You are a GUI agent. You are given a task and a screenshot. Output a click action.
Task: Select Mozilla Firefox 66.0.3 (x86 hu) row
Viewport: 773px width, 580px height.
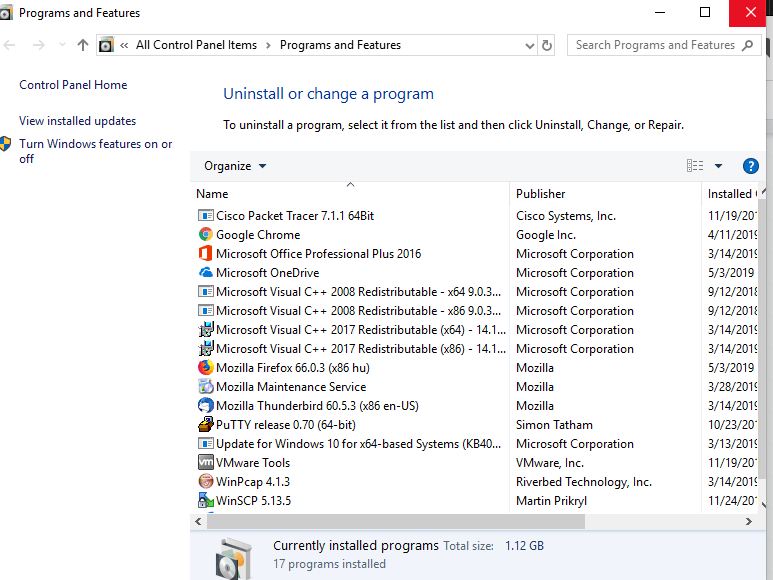475,368
